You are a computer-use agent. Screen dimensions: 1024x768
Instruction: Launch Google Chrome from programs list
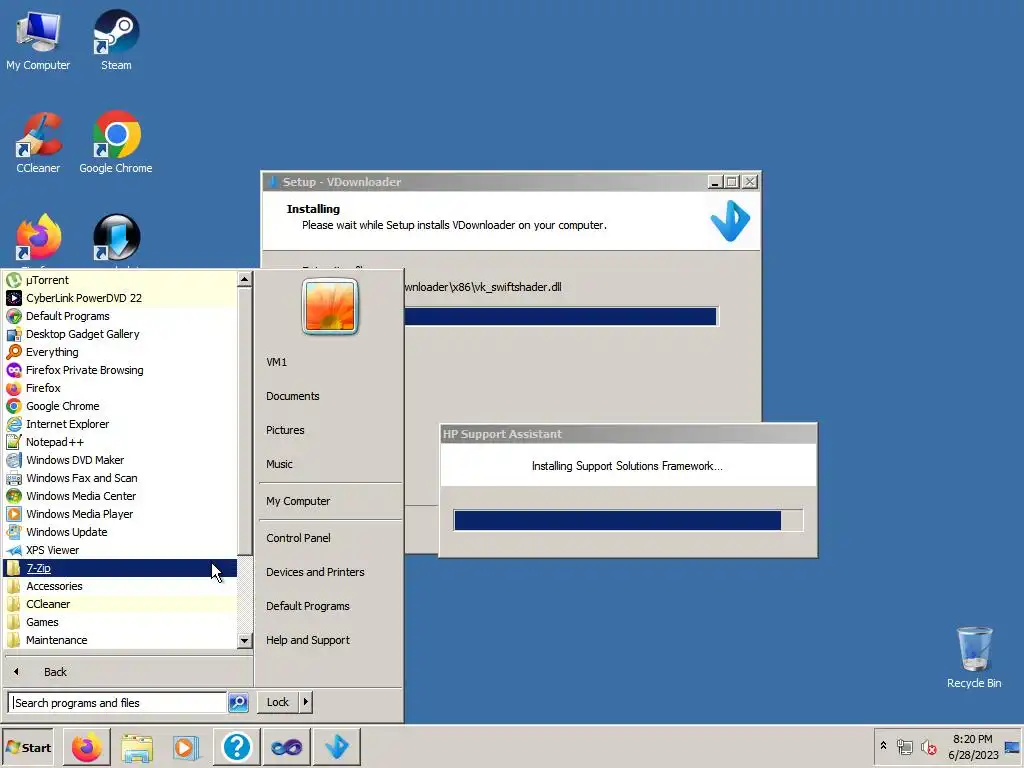121,406
